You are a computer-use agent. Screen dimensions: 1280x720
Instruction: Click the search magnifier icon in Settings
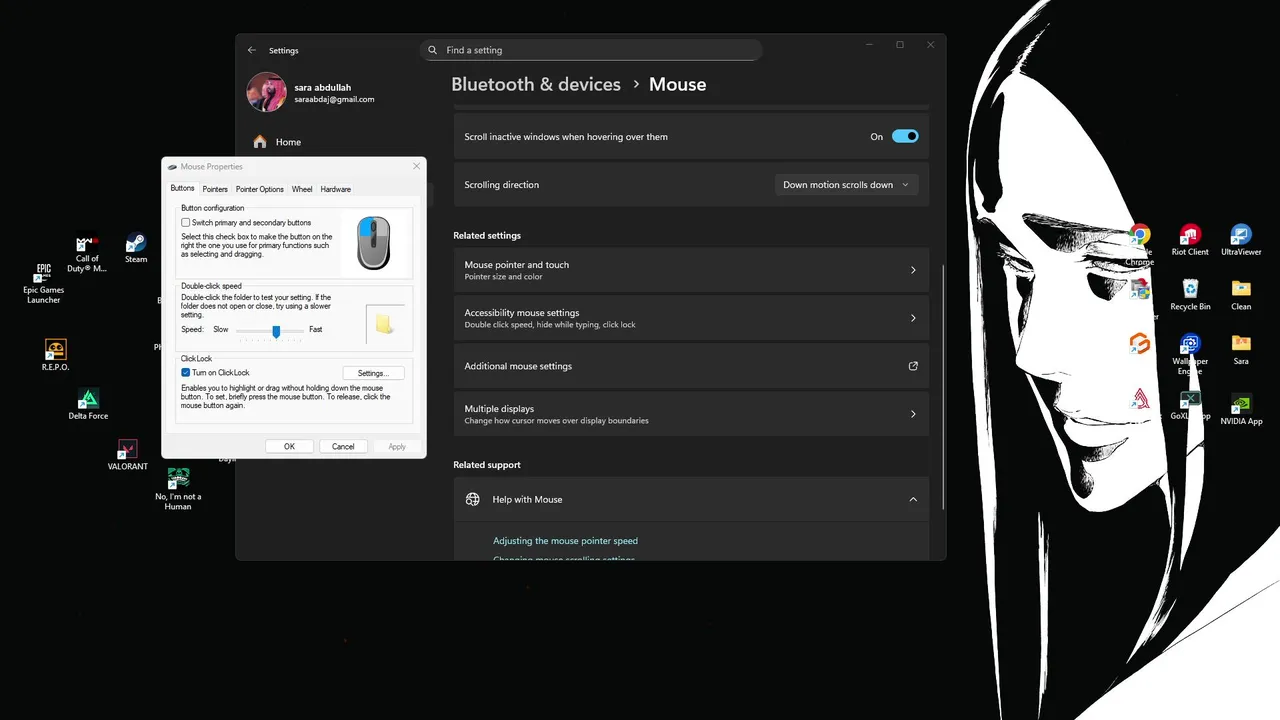pyautogui.click(x=433, y=50)
